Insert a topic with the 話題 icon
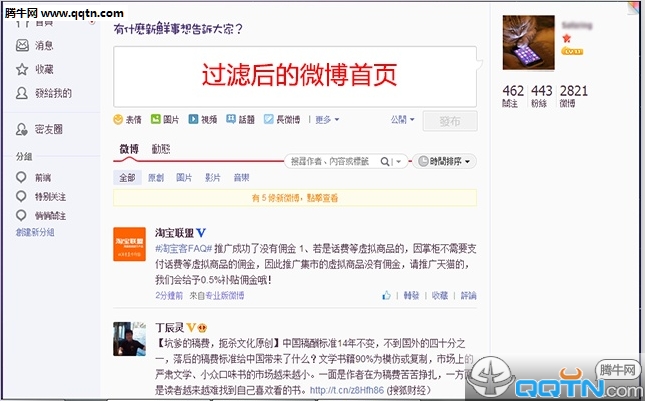645x401 pixels. click(231, 119)
